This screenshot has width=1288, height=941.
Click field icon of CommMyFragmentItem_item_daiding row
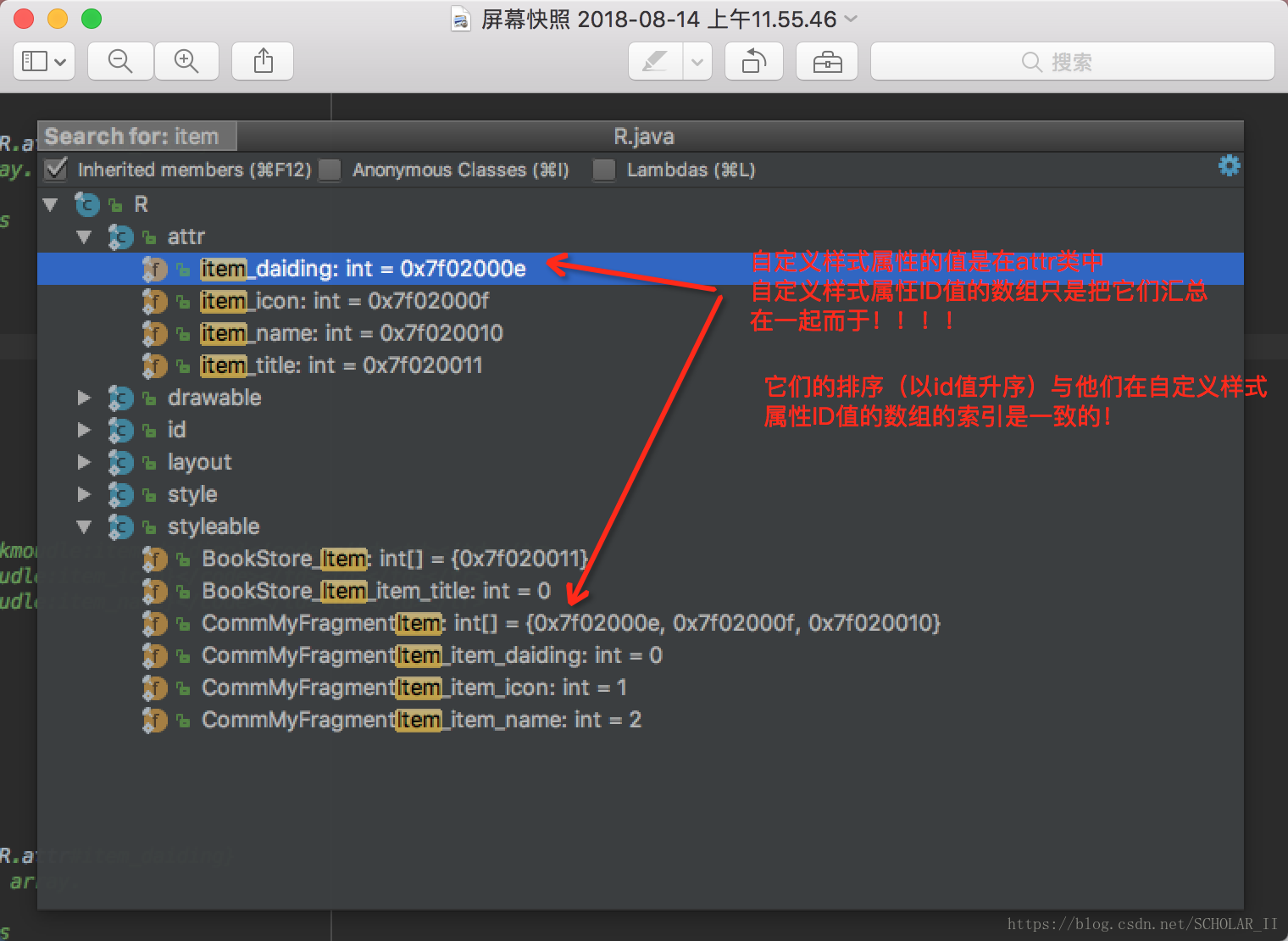click(154, 655)
